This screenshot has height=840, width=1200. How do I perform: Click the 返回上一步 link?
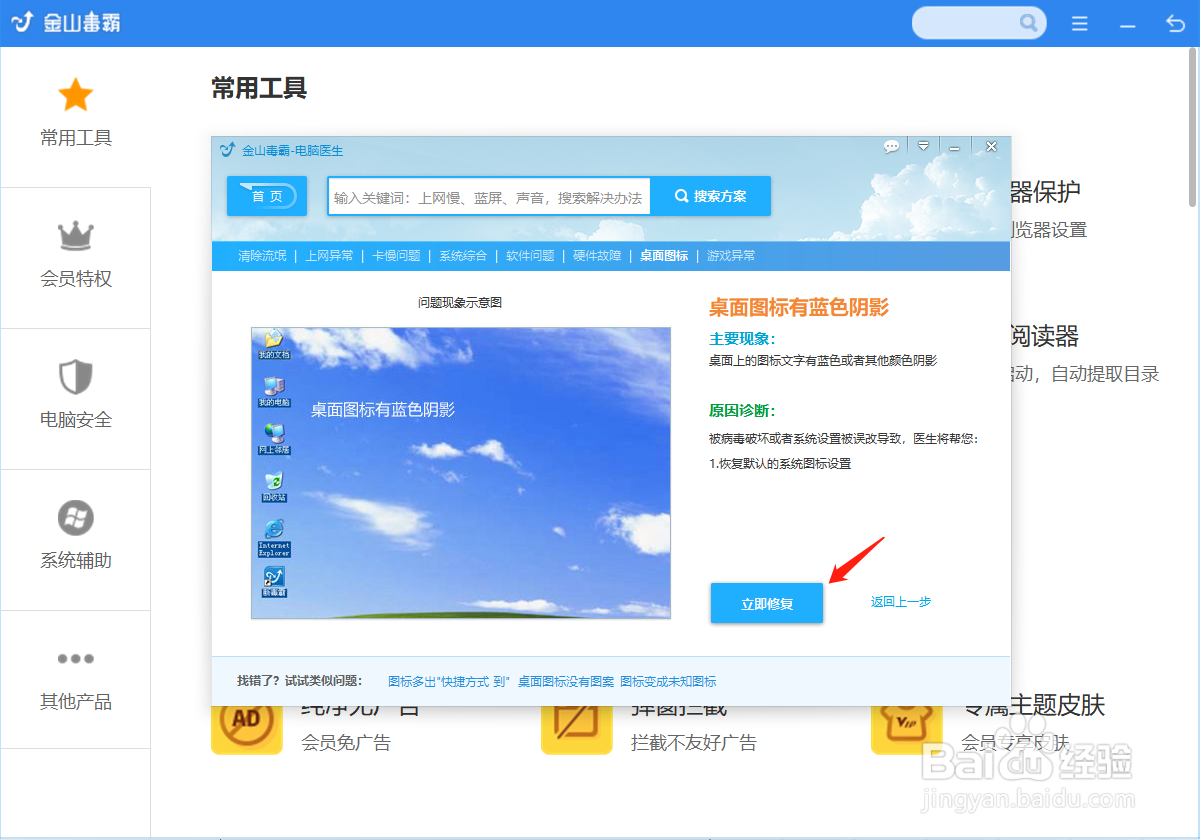click(900, 600)
